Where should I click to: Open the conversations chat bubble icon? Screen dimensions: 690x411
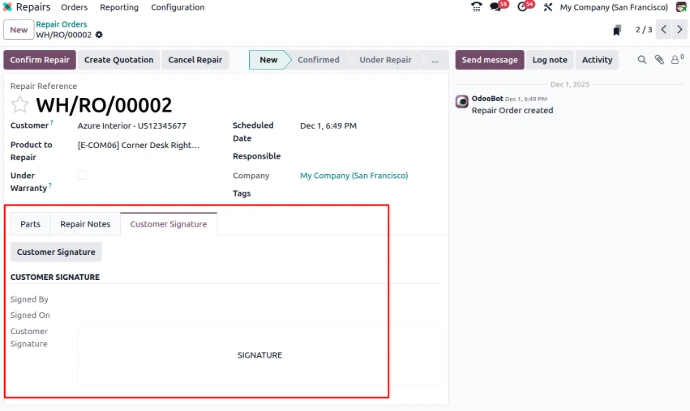pyautogui.click(x=497, y=7)
